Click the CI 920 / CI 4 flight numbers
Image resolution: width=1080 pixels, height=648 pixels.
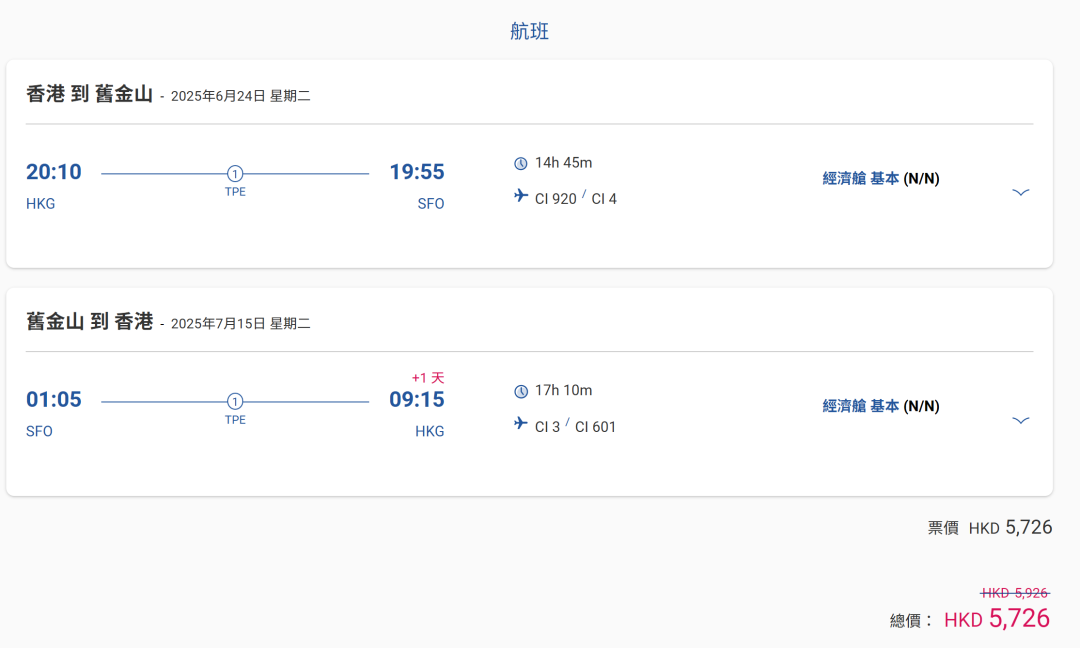click(x=576, y=199)
